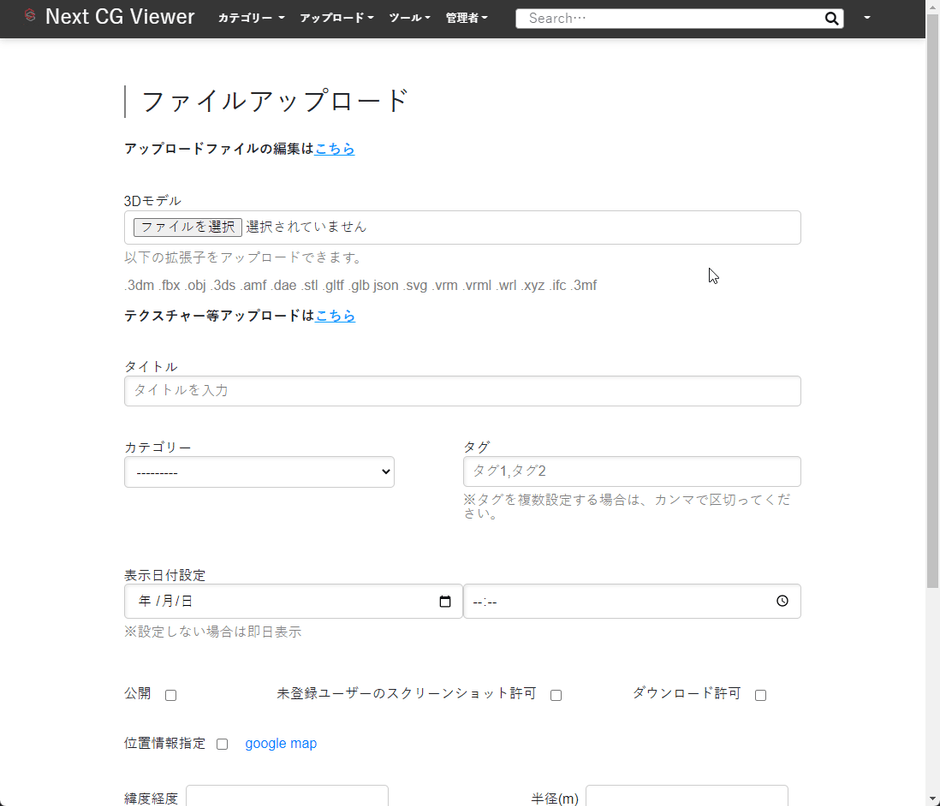Enable the 公開 checkbox
Image resolution: width=940 pixels, height=806 pixels.
170,695
